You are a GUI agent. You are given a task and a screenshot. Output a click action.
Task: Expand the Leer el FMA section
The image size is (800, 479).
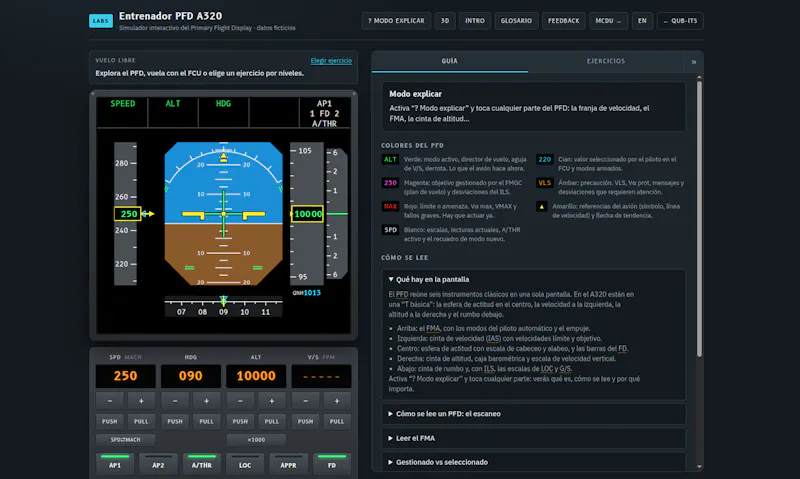[534, 438]
